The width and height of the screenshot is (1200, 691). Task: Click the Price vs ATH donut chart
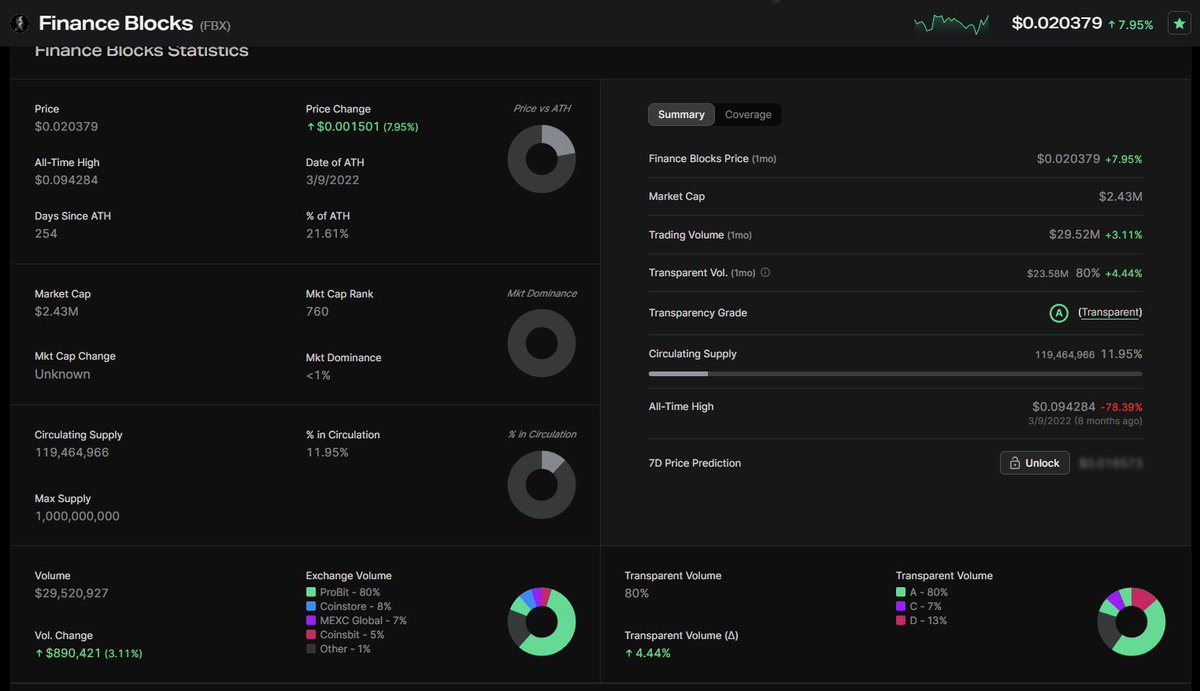[x=541, y=159]
